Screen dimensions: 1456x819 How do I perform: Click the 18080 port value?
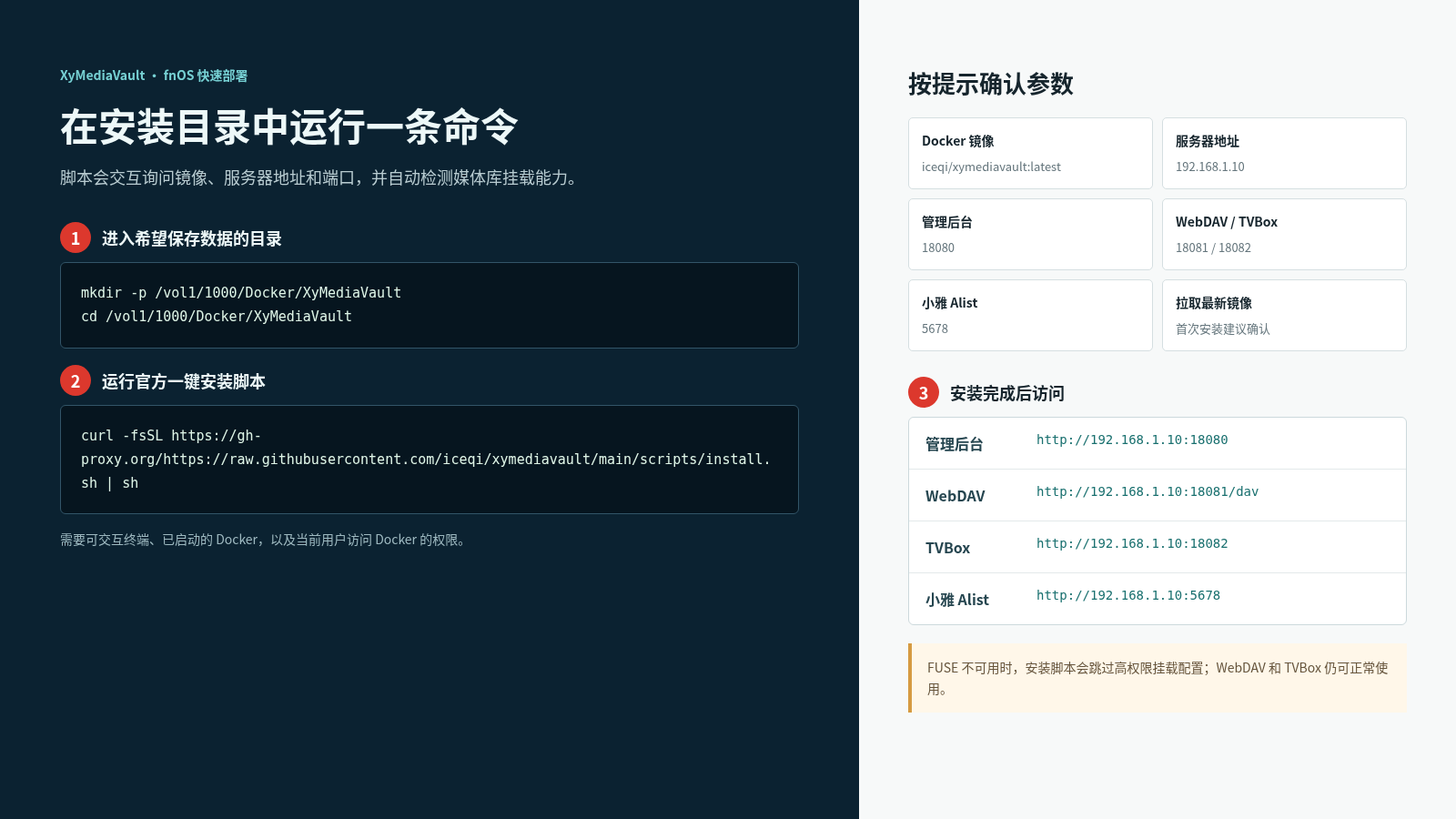(938, 248)
